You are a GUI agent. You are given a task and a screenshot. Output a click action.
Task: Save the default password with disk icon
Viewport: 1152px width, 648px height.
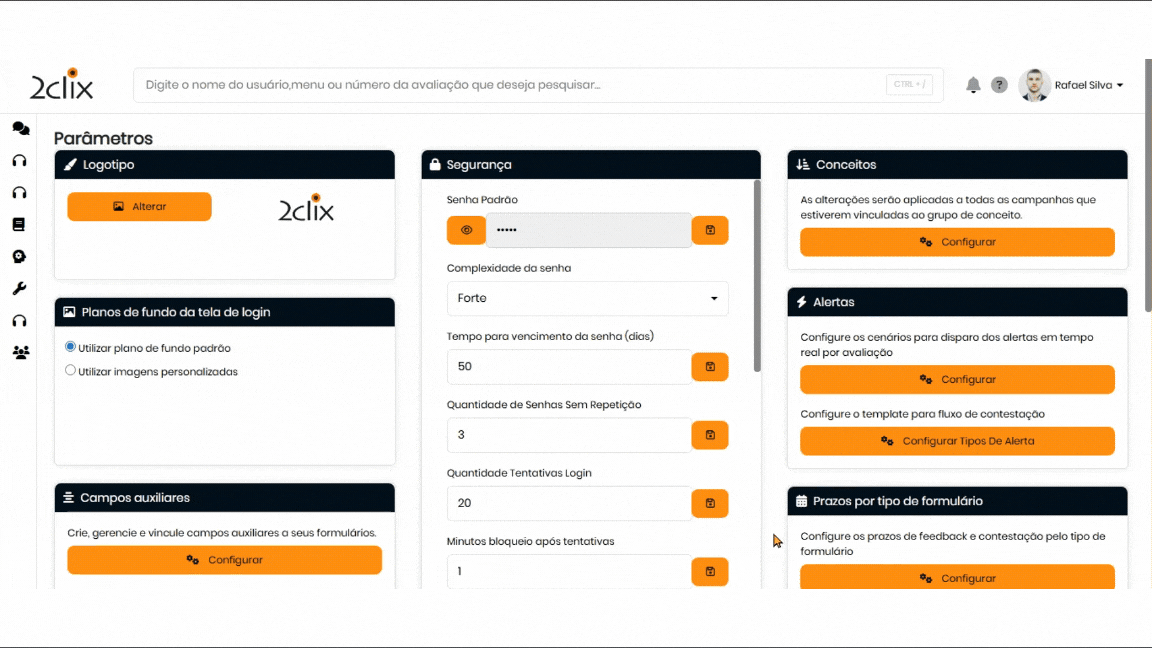tap(710, 230)
